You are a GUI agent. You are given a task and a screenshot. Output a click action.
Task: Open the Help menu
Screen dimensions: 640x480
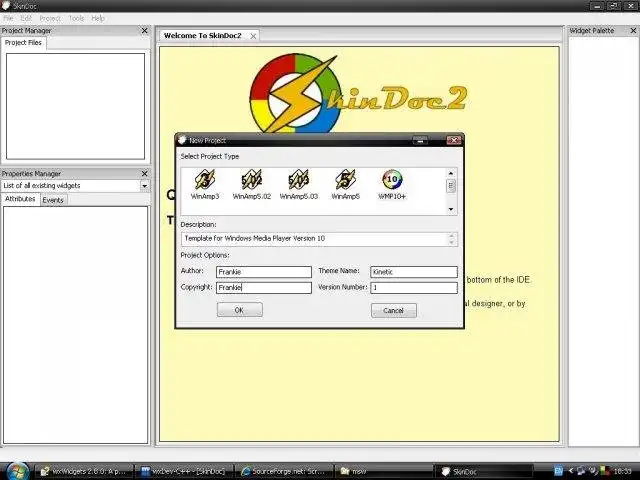click(x=98, y=18)
